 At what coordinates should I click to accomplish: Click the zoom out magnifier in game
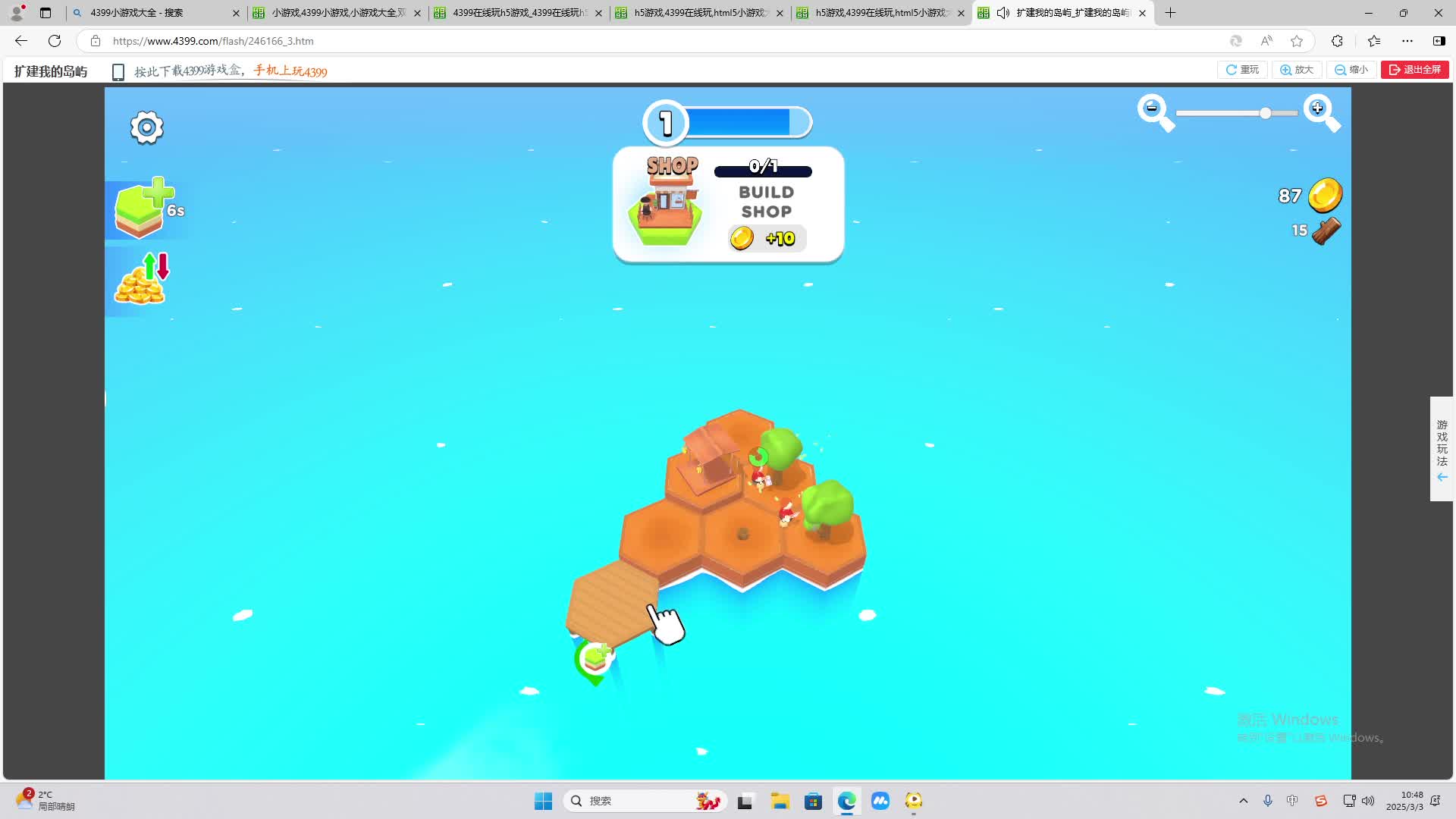click(1154, 111)
